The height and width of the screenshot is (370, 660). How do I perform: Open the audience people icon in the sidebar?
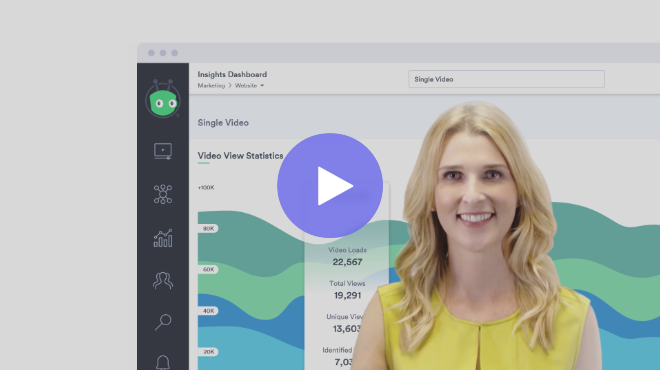click(x=163, y=280)
